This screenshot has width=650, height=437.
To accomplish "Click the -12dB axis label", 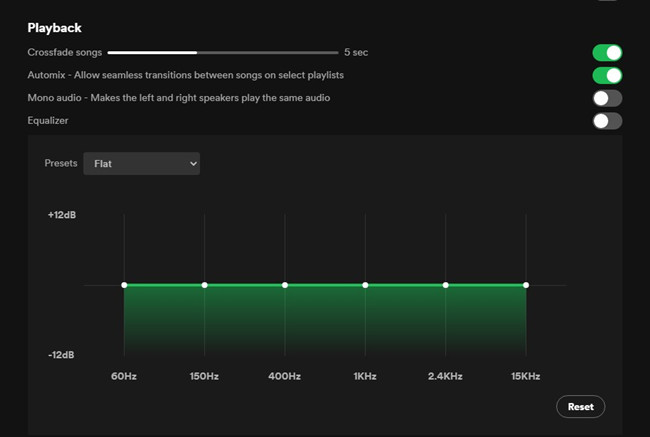I will 61,355.
